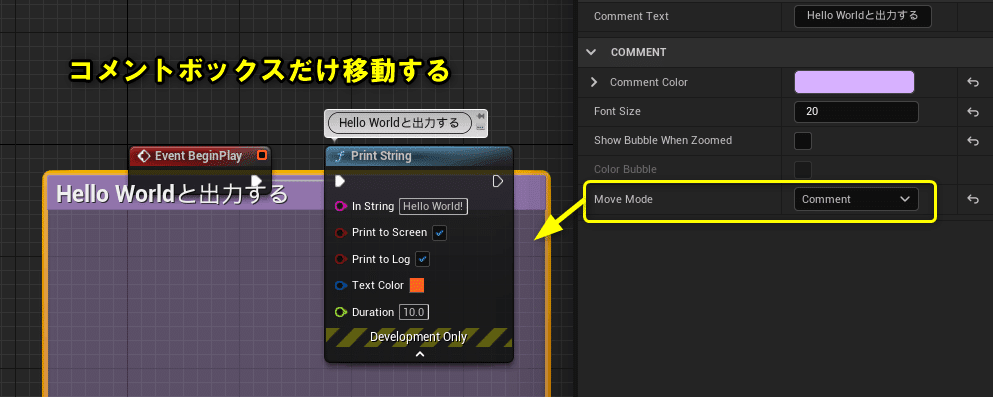The image size is (993, 397).
Task: Enable Show Bubble When Zoomed checkbox
Action: 803,141
